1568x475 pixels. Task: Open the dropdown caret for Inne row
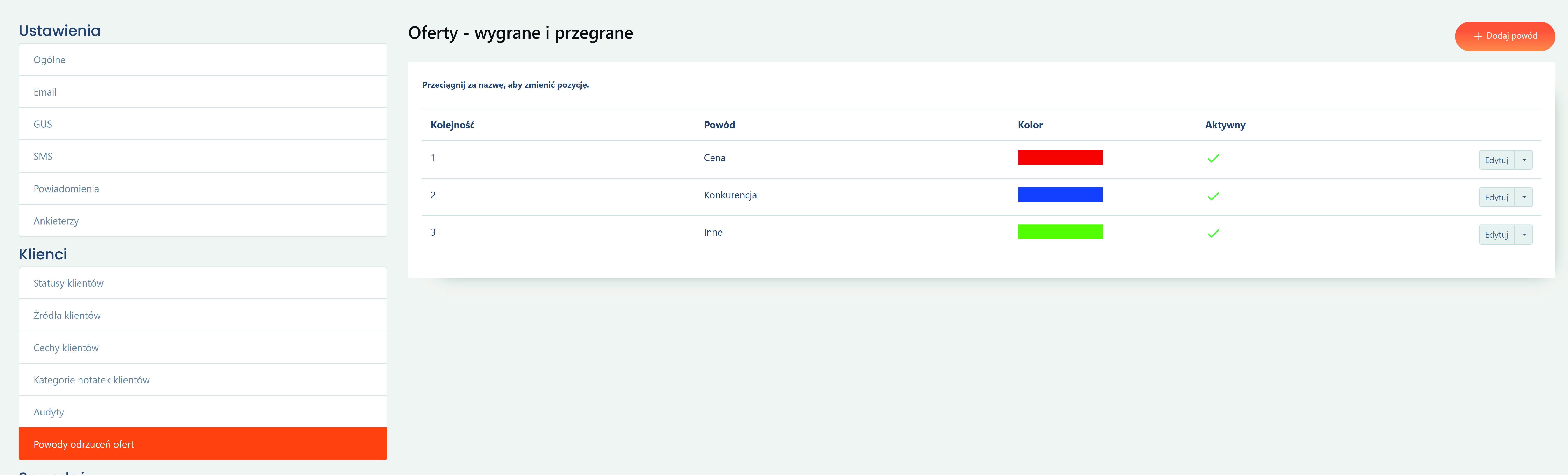1524,234
